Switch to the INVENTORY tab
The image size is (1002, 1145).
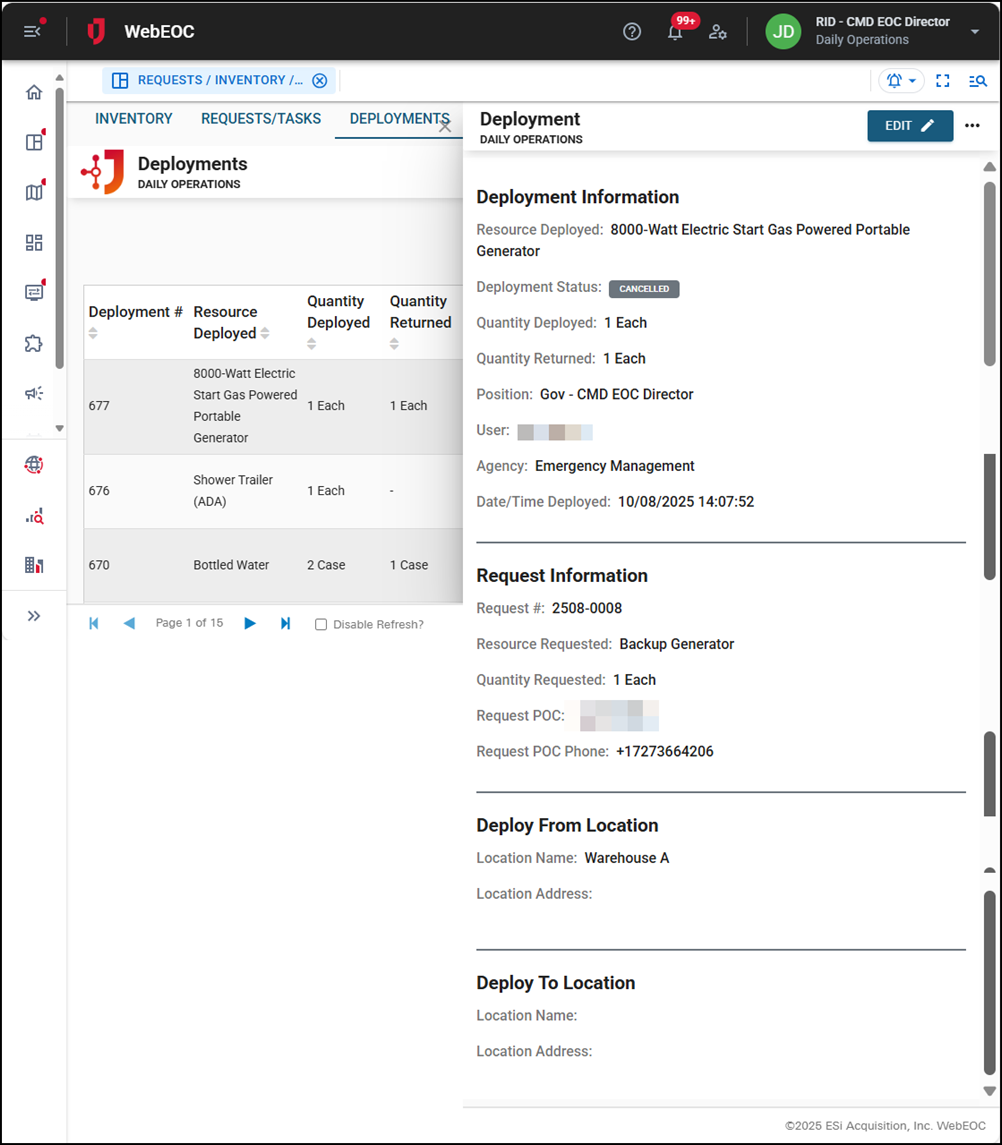(134, 118)
